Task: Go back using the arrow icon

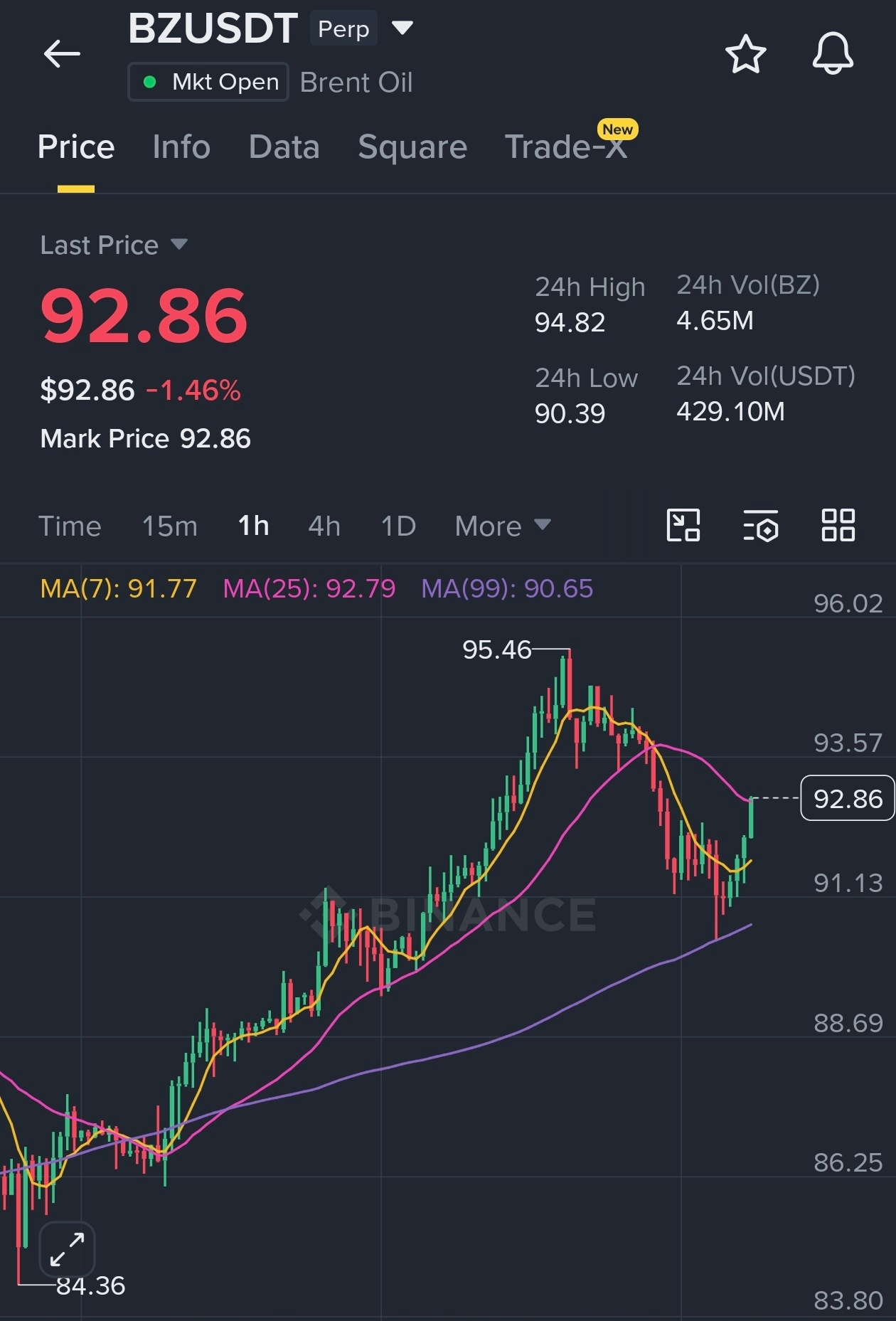Action: click(62, 53)
